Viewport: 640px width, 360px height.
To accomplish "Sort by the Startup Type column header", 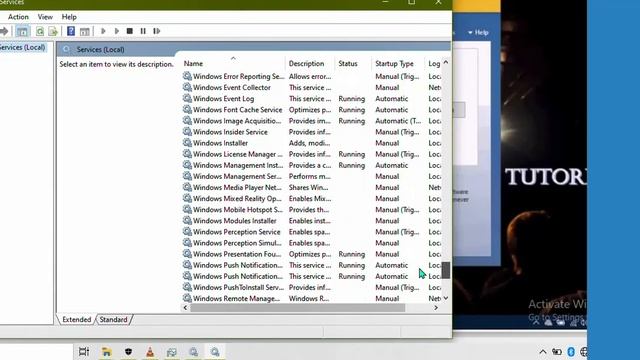I will [398, 64].
